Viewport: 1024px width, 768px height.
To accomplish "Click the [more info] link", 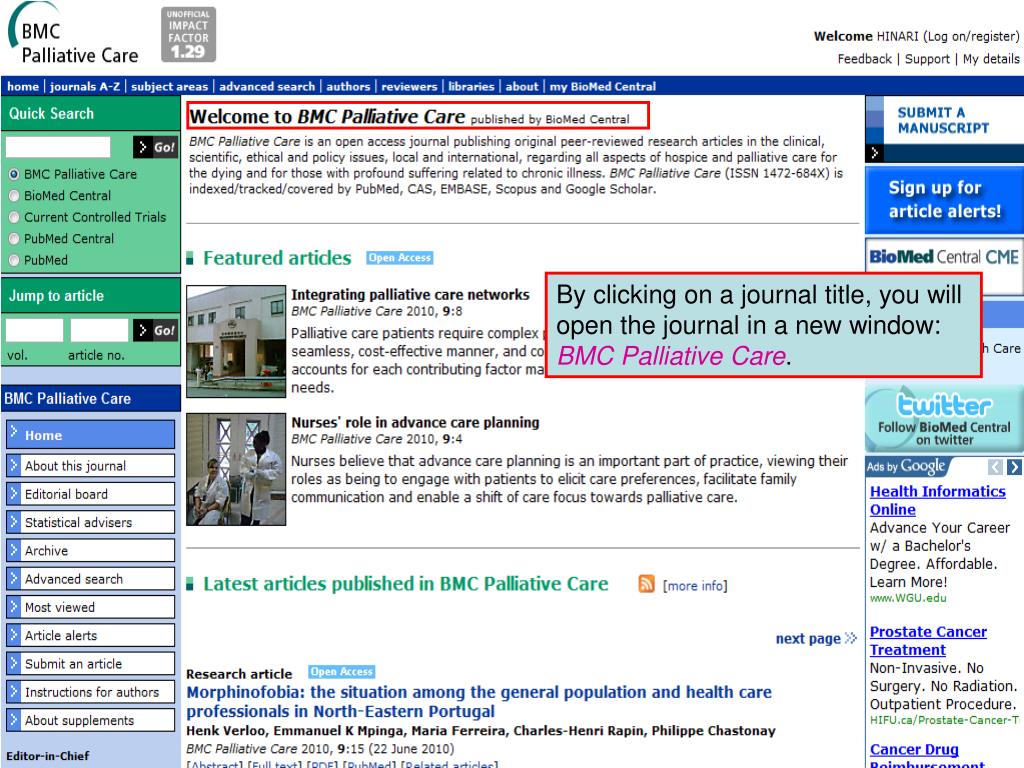I will tap(695, 586).
